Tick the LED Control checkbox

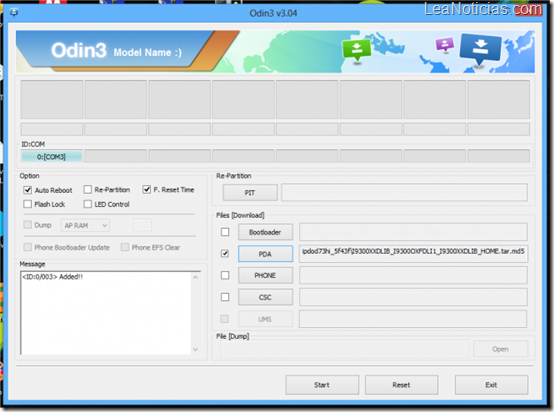tap(88, 204)
